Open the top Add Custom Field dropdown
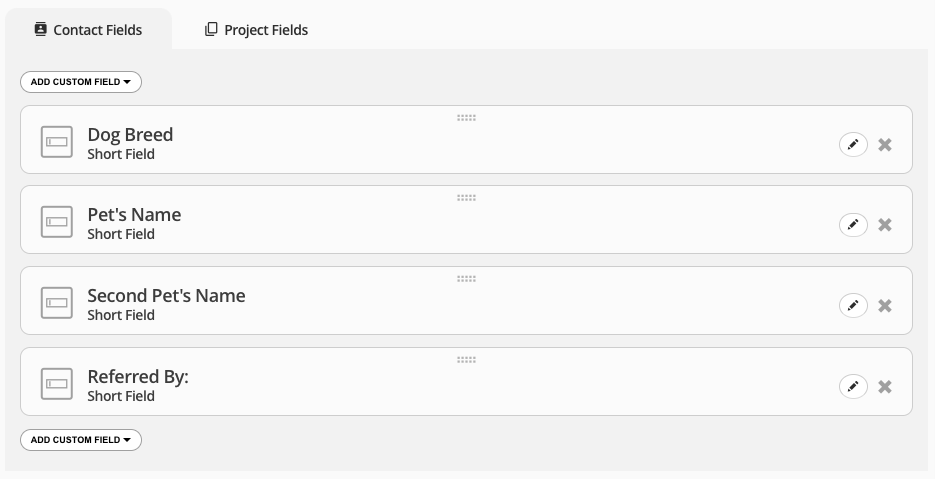935x479 pixels. [x=81, y=82]
